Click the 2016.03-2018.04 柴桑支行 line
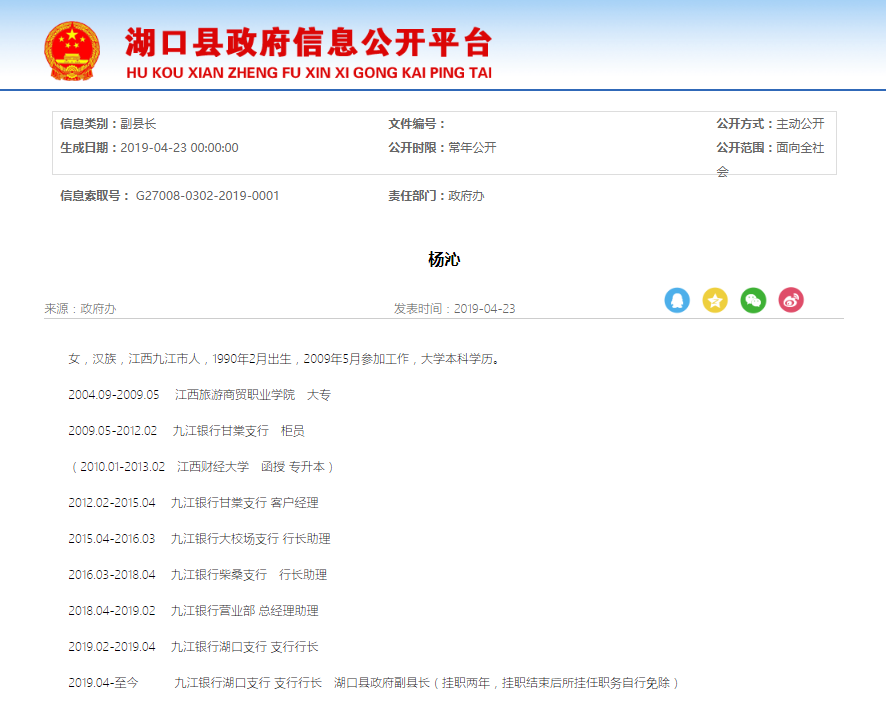The height and width of the screenshot is (709, 886). click(198, 575)
